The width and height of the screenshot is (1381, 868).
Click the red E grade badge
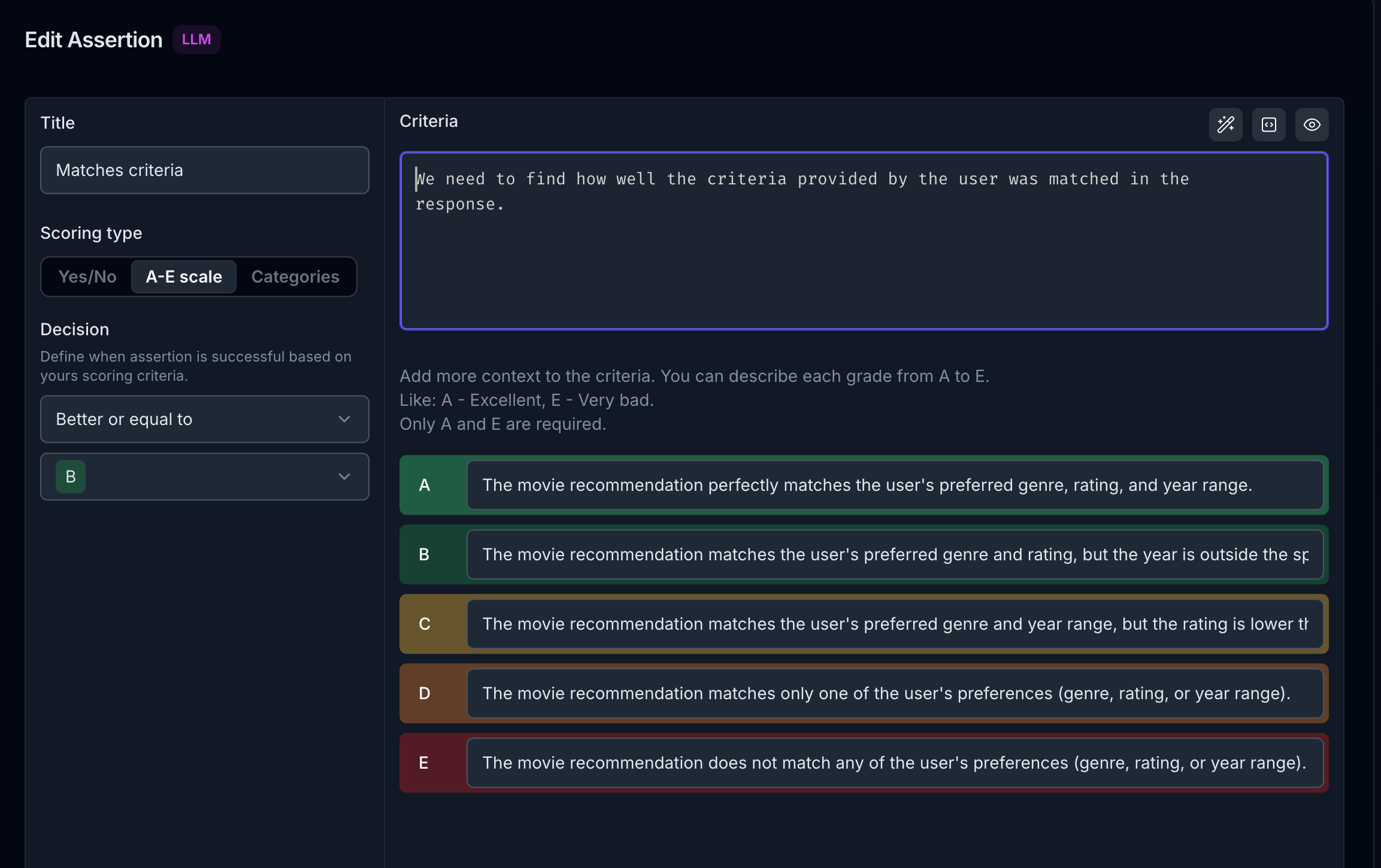(x=425, y=763)
